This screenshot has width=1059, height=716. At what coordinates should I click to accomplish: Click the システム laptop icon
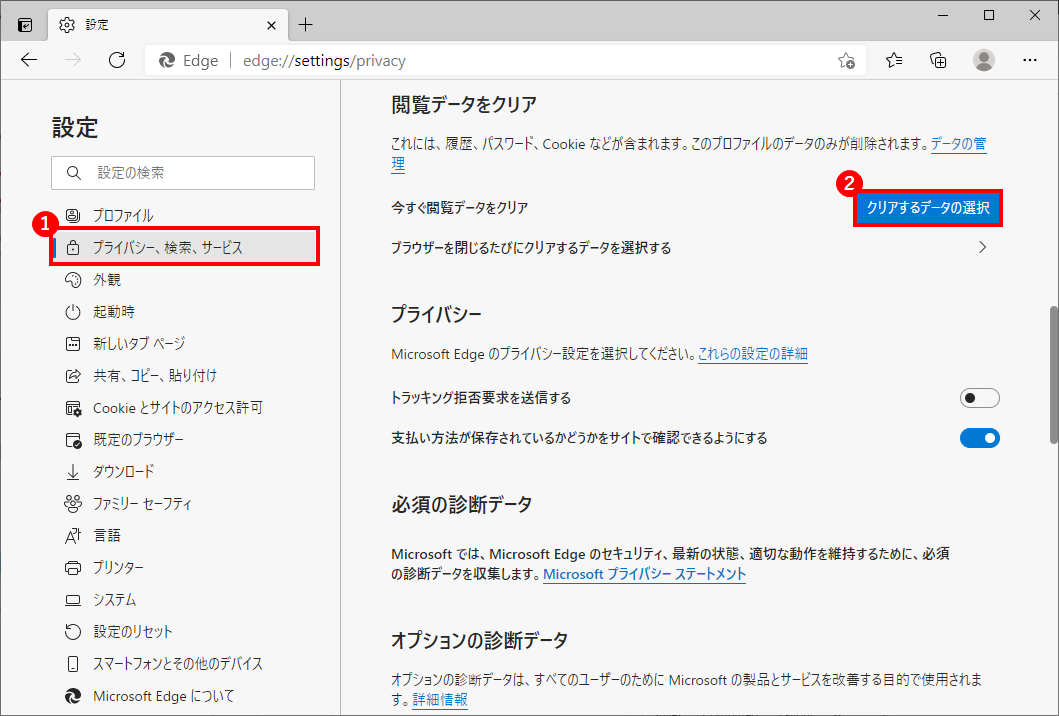click(72, 600)
